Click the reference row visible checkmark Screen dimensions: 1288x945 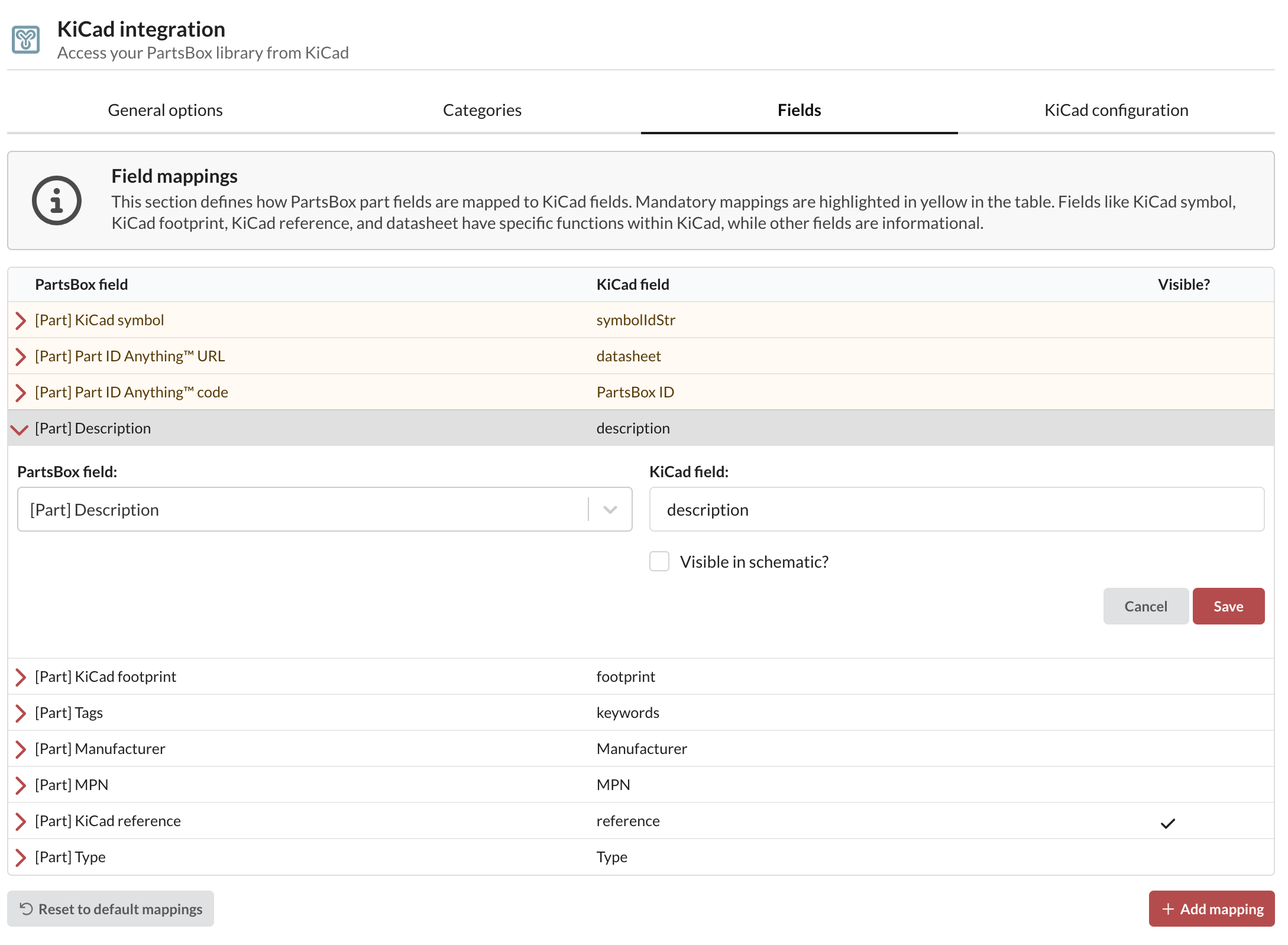(1167, 823)
